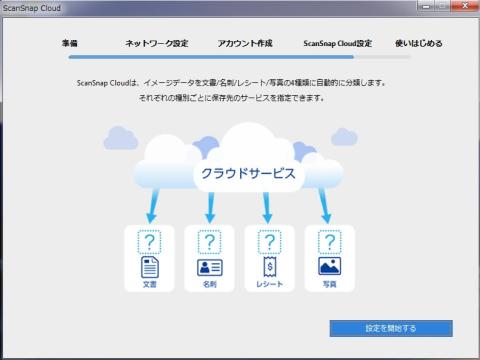Select the レシート receipt icon
Screen dimensions: 480x360
tap(270, 267)
